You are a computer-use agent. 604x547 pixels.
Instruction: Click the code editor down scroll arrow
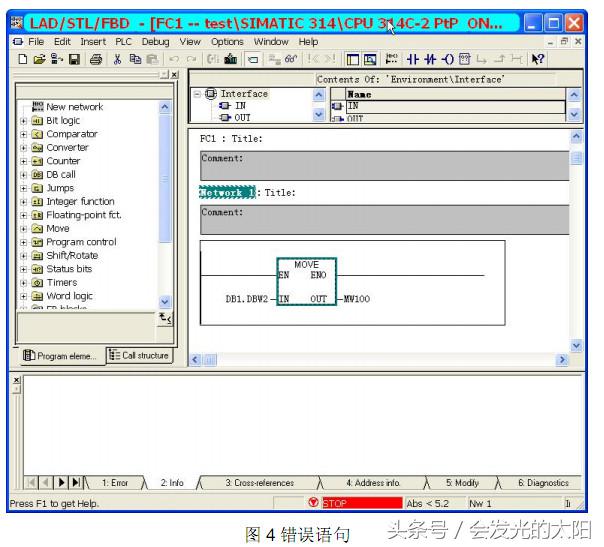(576, 346)
